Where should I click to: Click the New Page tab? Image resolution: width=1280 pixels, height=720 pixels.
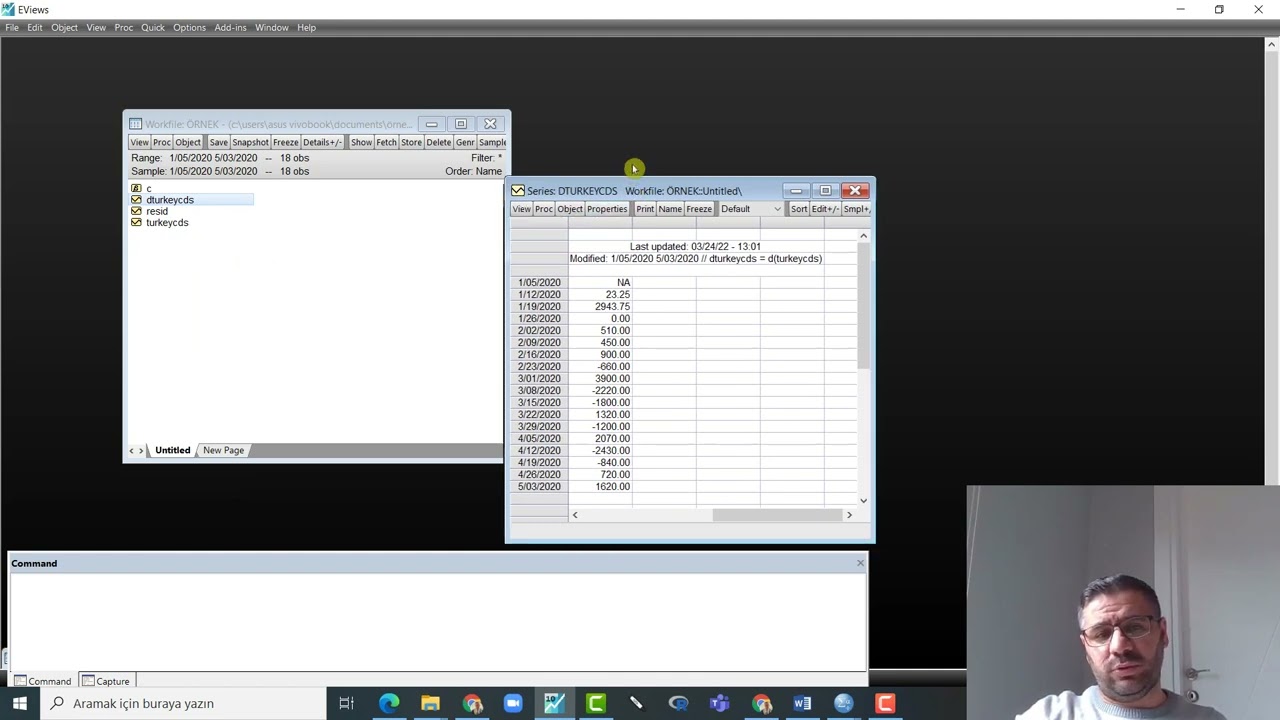click(223, 450)
